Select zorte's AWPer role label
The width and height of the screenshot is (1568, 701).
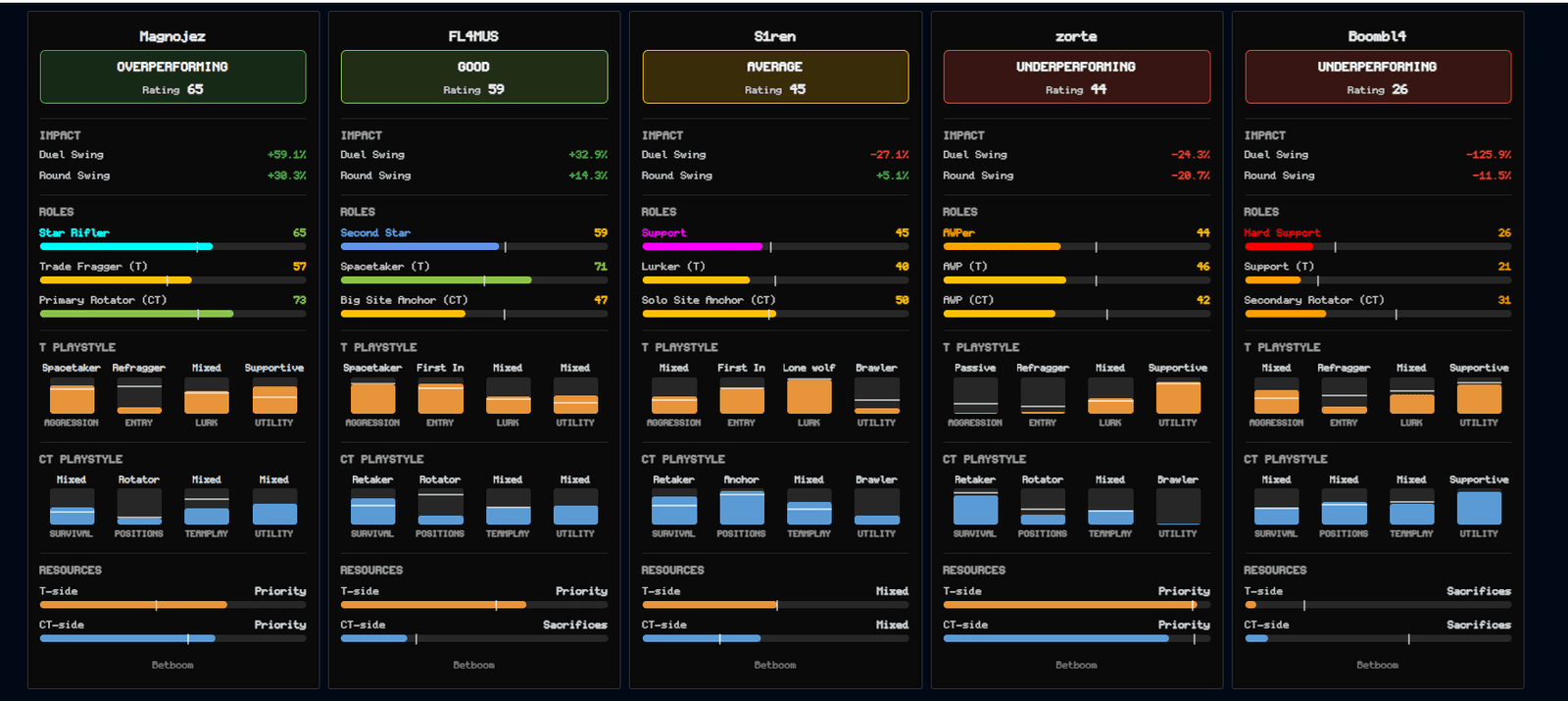pos(958,232)
